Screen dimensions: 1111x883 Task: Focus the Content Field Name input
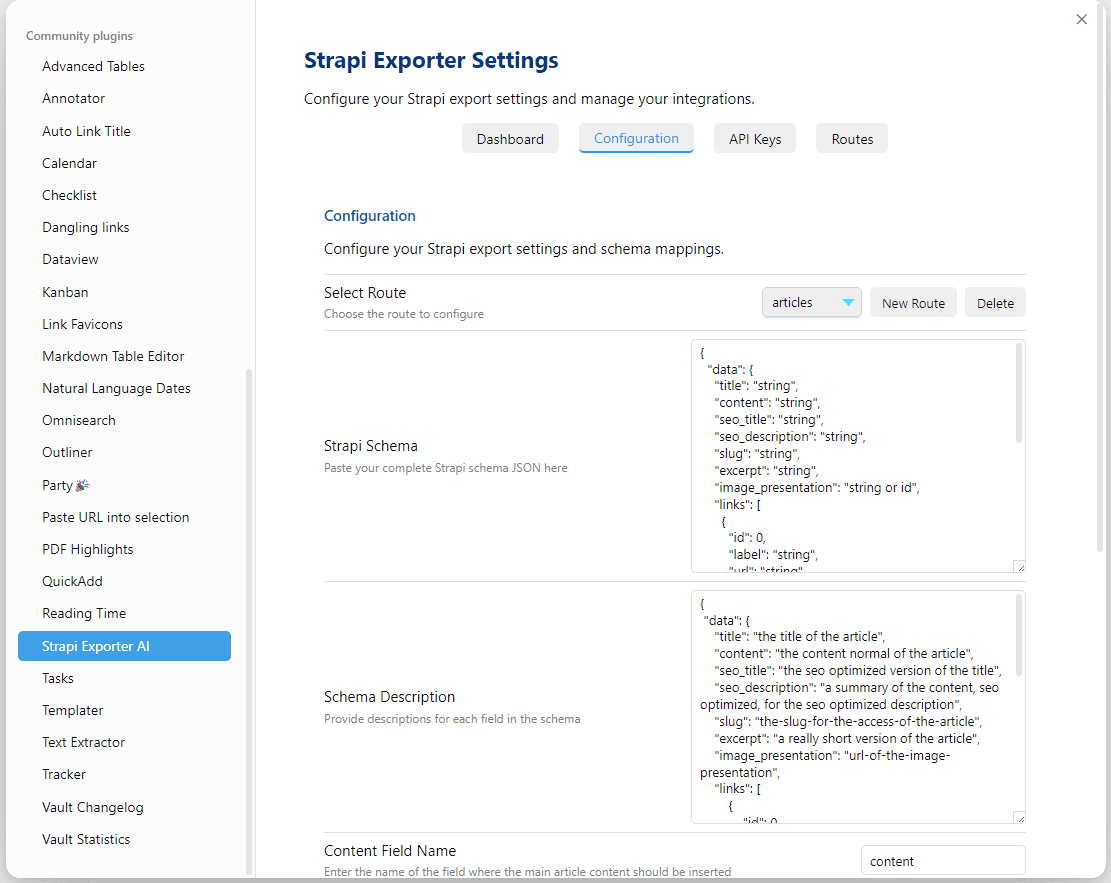(x=942, y=861)
